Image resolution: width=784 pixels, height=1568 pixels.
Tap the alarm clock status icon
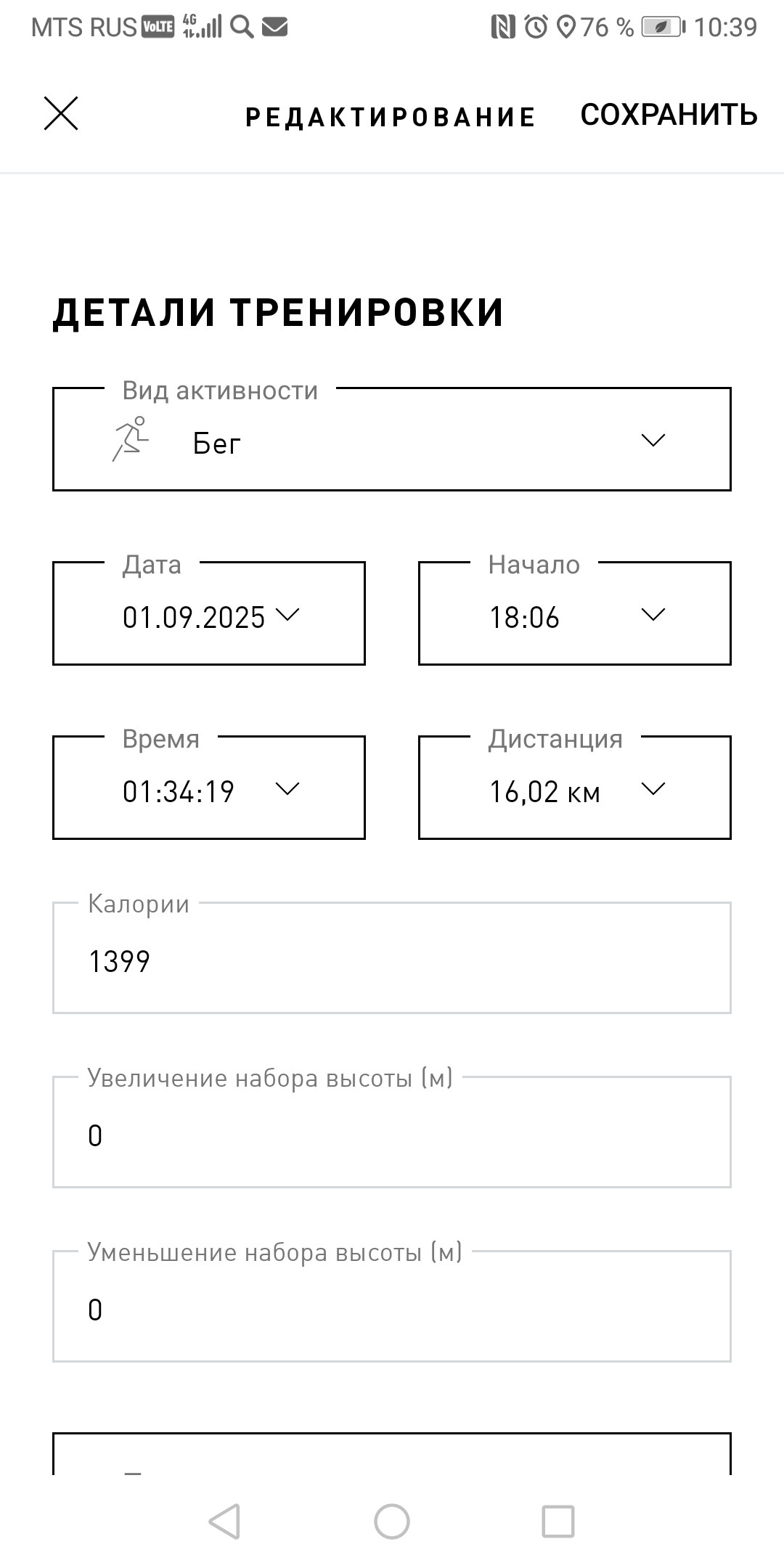tap(536, 27)
